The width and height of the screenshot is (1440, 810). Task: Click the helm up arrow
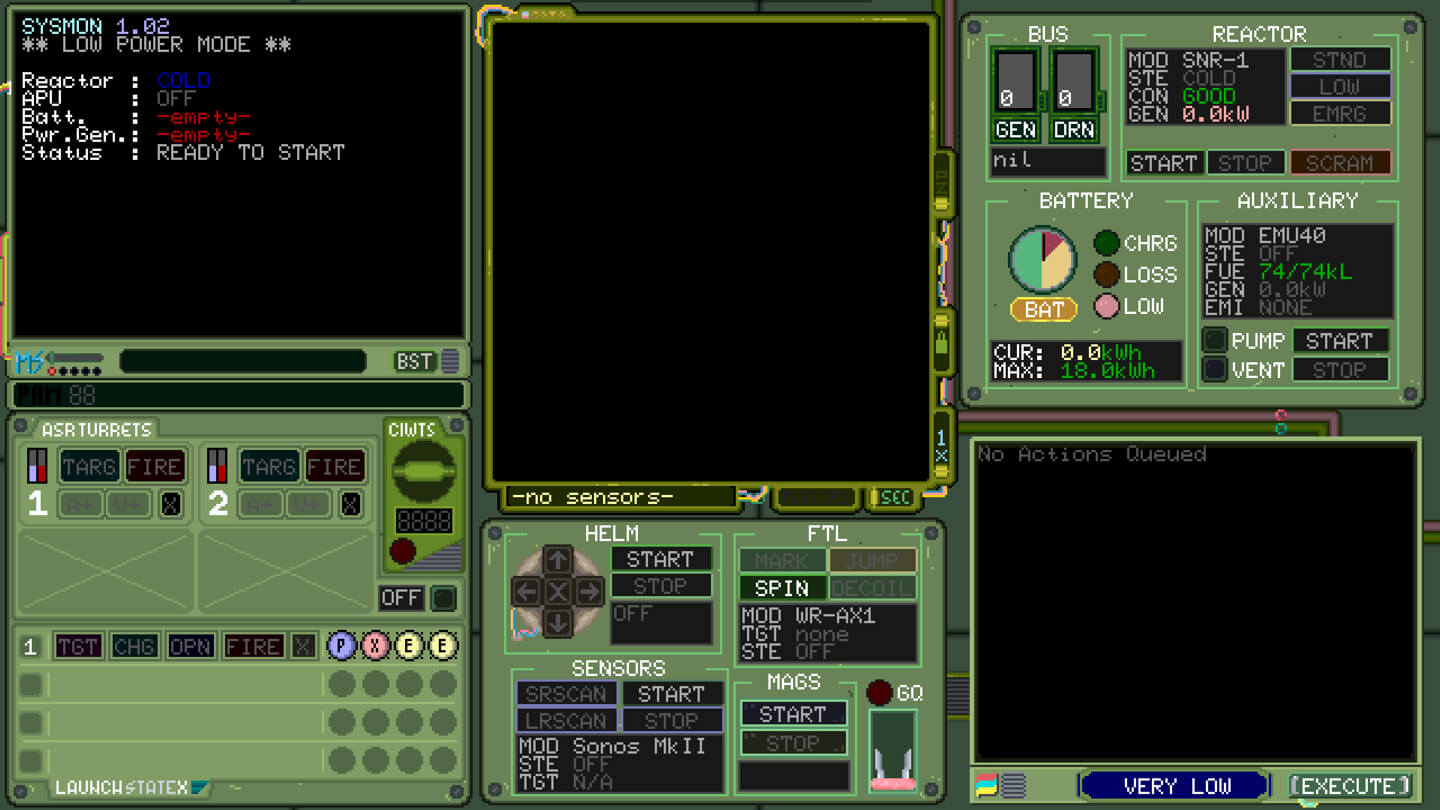tap(558, 560)
